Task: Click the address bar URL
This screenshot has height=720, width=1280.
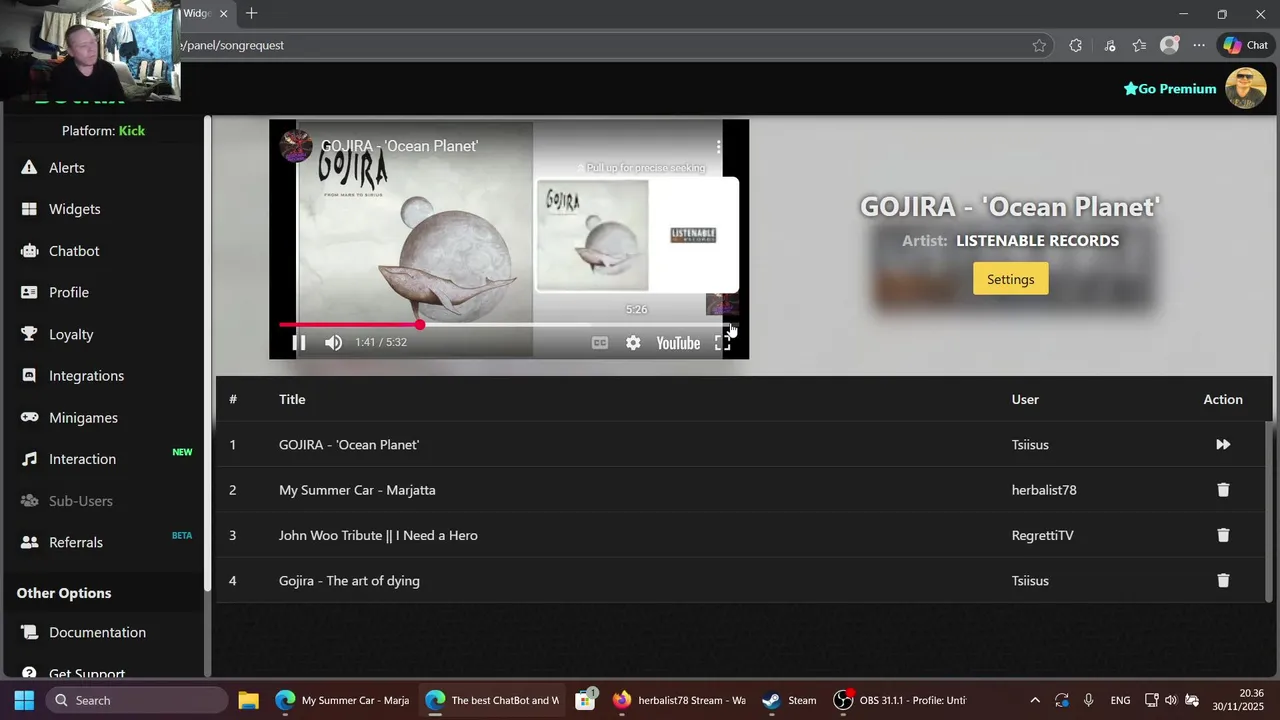Action: pyautogui.click(x=233, y=45)
